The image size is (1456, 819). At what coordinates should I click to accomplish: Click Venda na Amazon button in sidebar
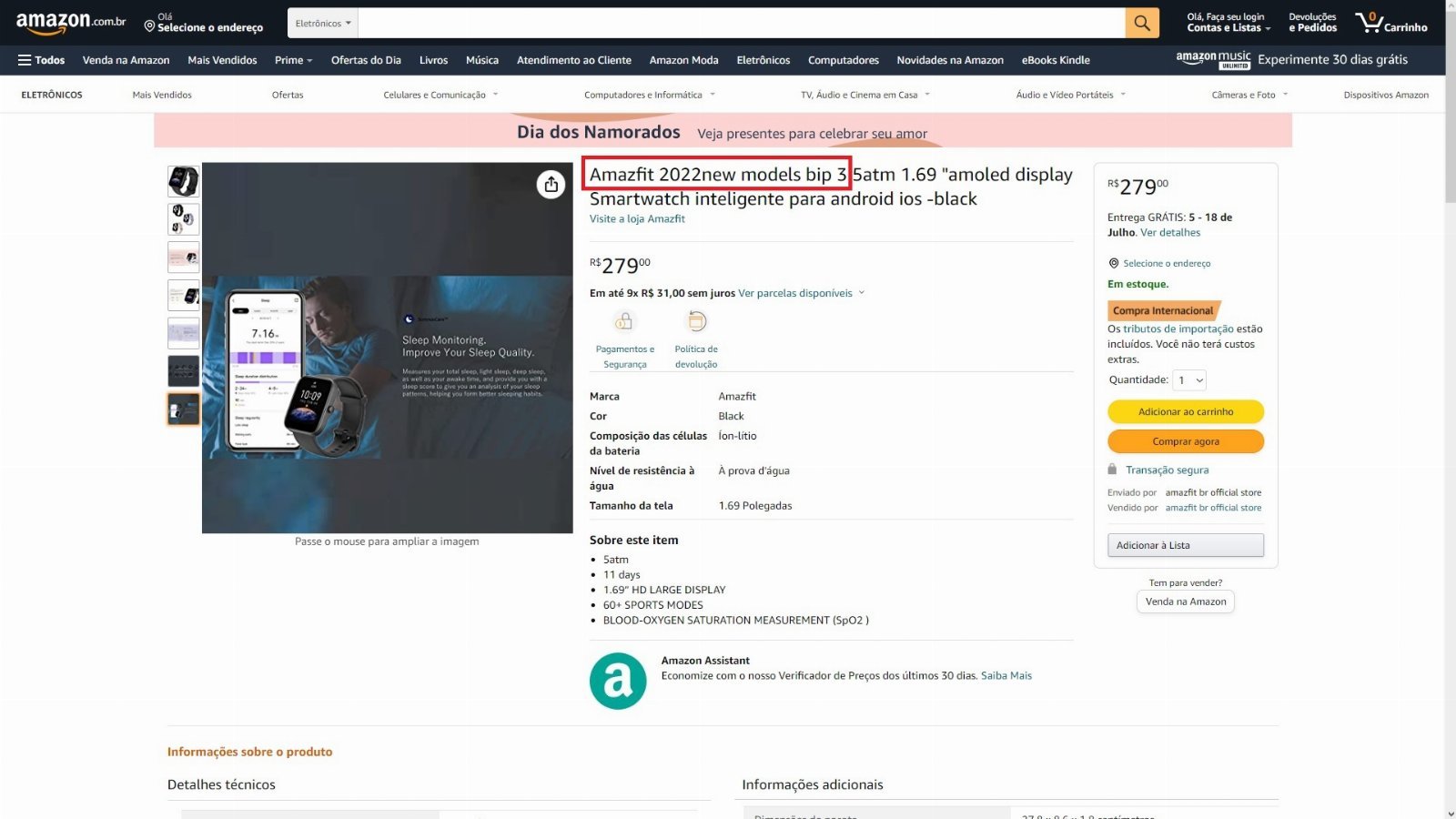tap(1186, 602)
